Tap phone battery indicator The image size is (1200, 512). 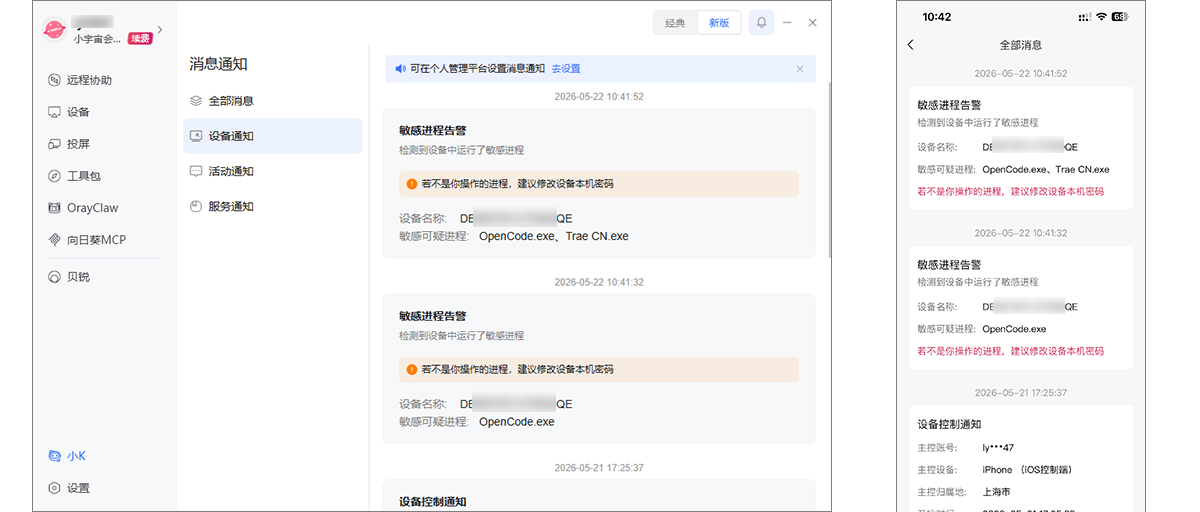click(x=1120, y=17)
